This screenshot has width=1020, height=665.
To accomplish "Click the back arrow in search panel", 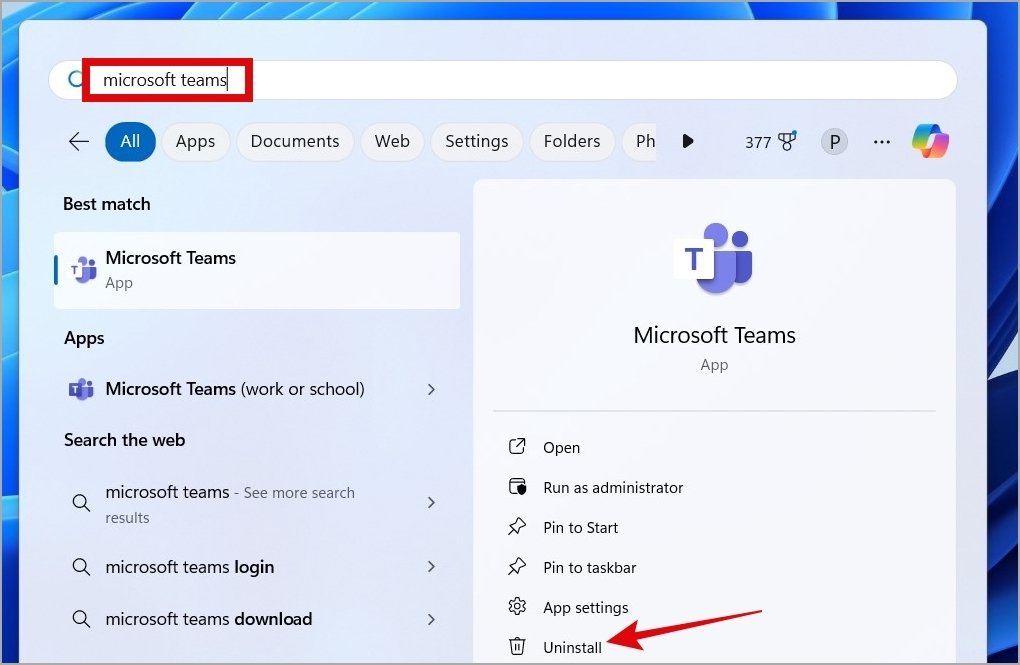I will (79, 141).
